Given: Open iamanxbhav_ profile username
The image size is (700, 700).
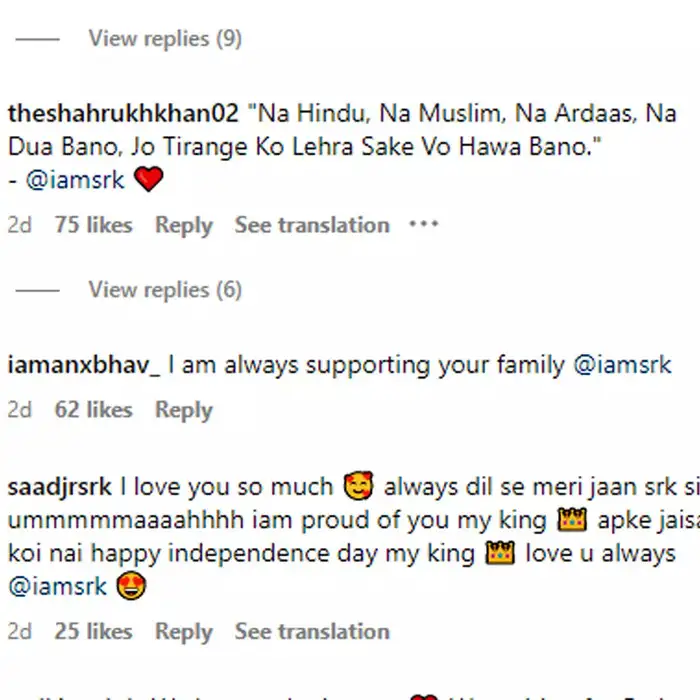Looking at the screenshot, I should 83,365.
